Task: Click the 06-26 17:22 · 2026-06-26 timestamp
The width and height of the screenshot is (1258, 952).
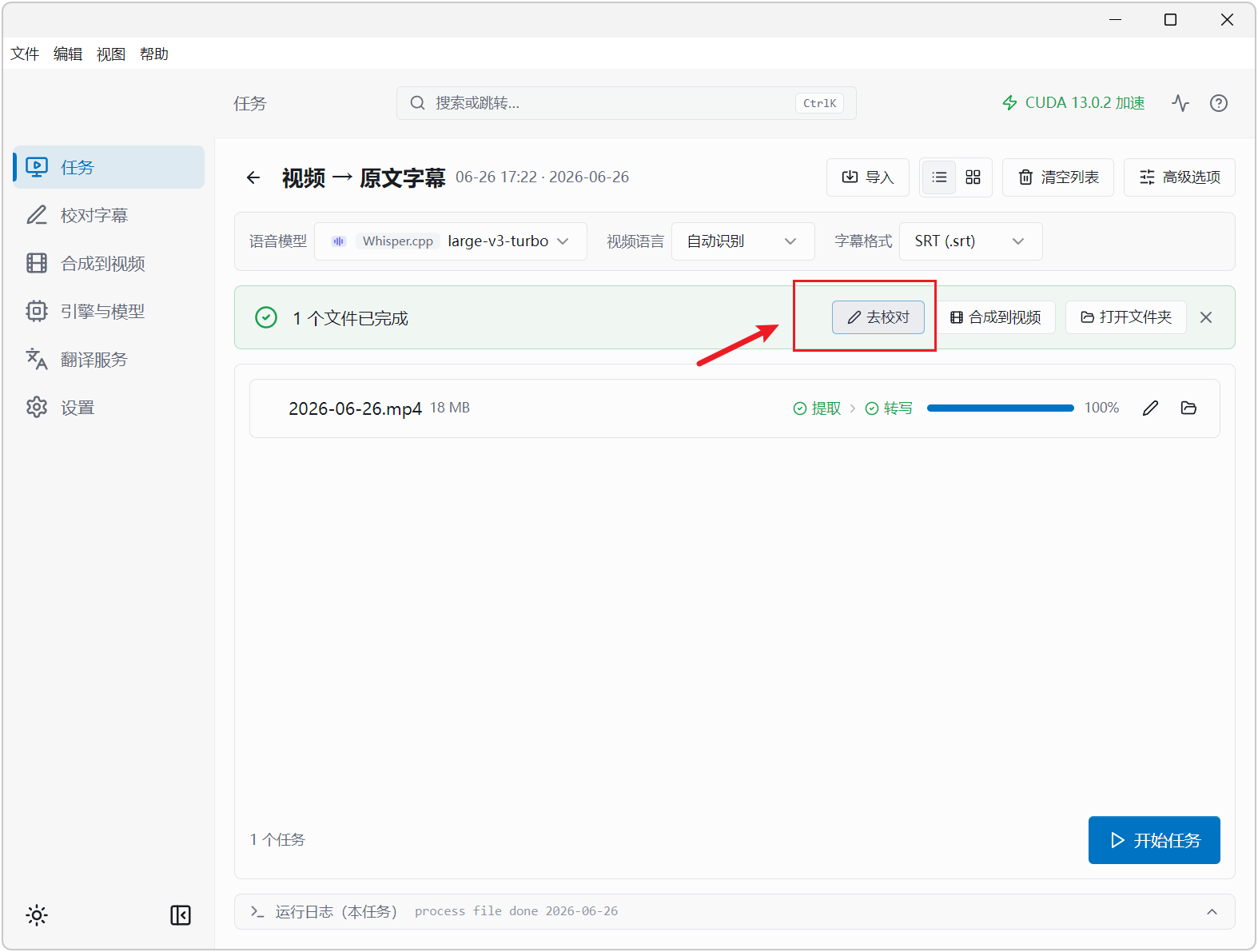Action: coord(543,177)
